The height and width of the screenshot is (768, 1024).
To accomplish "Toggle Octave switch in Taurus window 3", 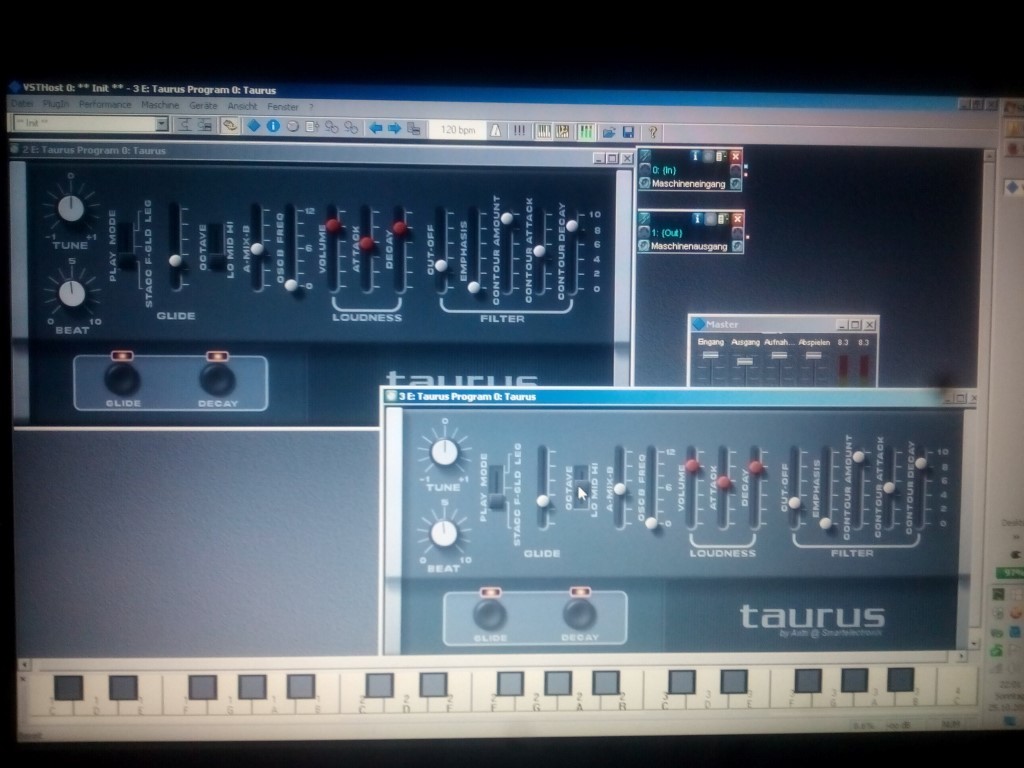I will (580, 487).
